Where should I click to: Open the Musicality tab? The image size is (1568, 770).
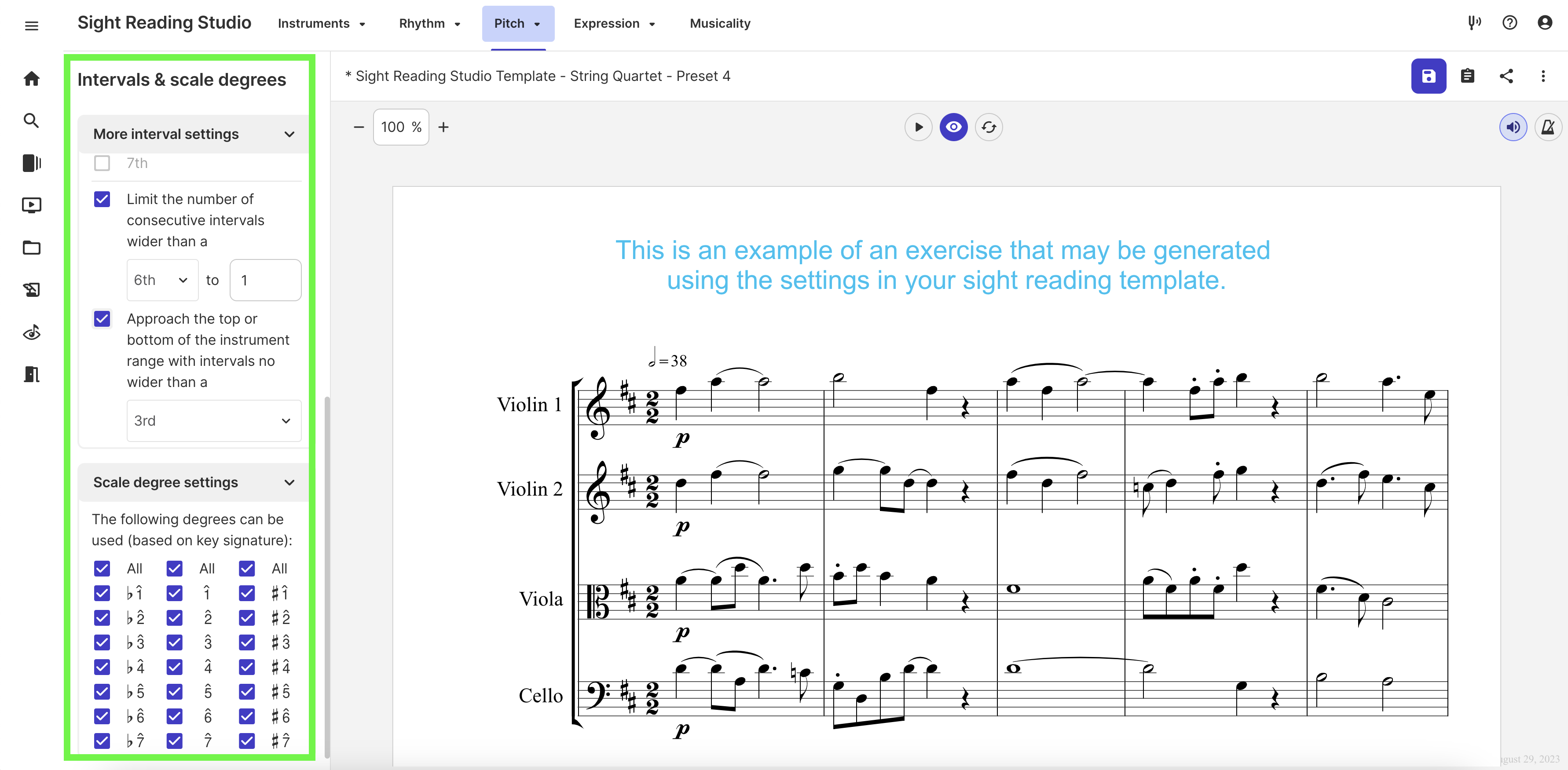tap(720, 23)
